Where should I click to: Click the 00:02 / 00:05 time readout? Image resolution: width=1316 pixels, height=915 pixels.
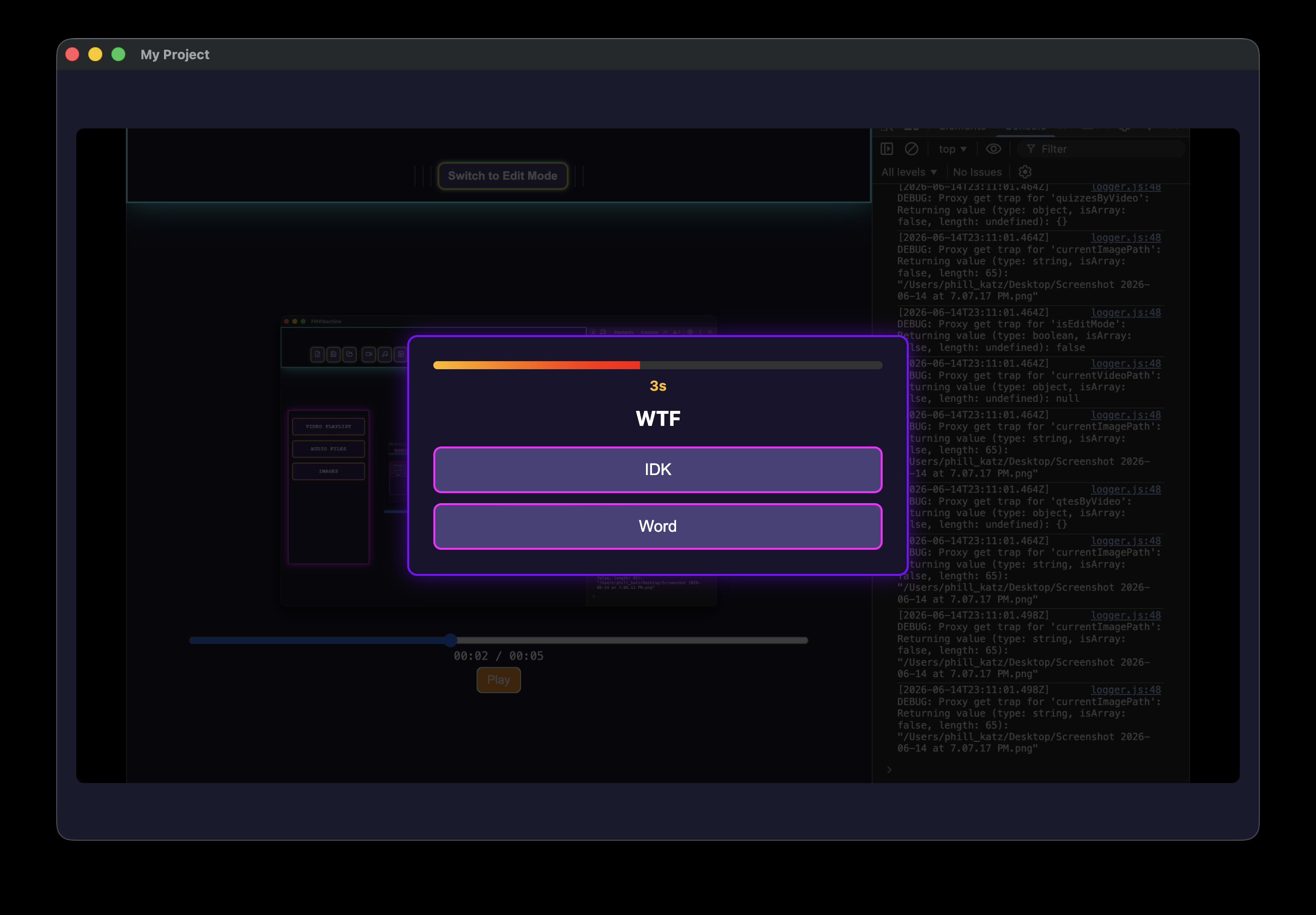[x=498, y=656]
